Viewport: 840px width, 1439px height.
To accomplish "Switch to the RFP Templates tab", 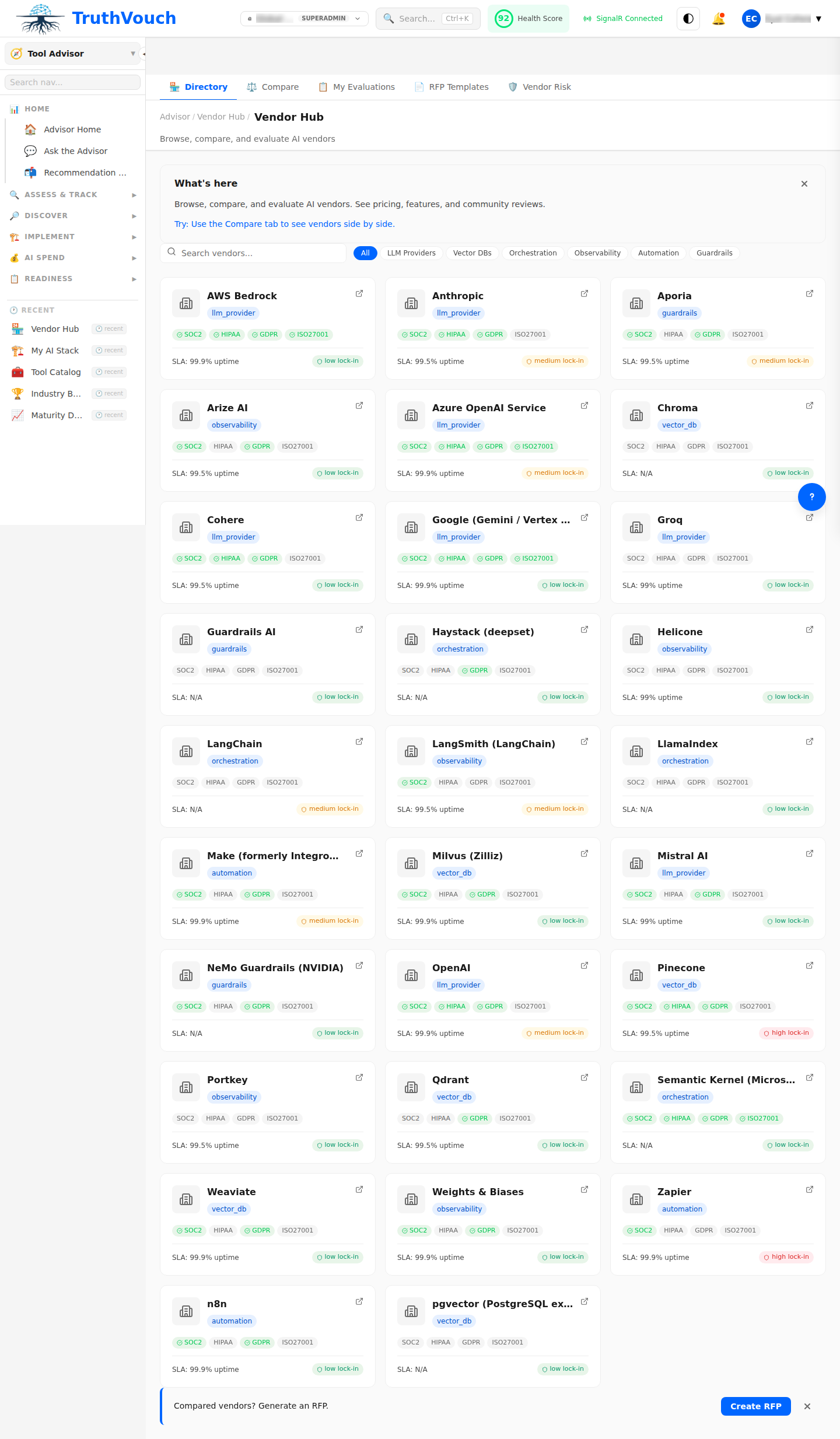I will (x=452, y=87).
